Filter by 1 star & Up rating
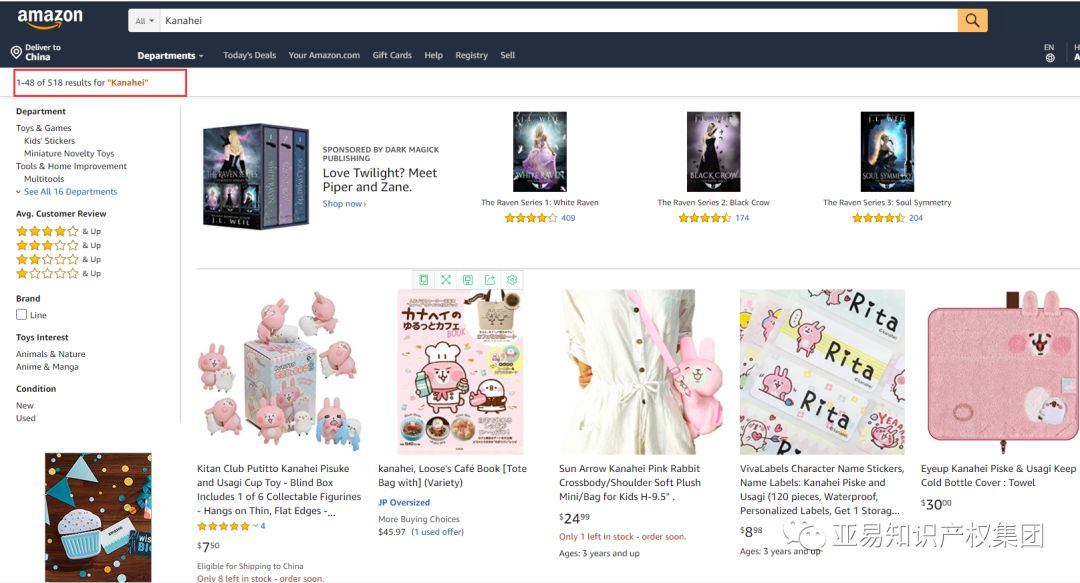 59,274
